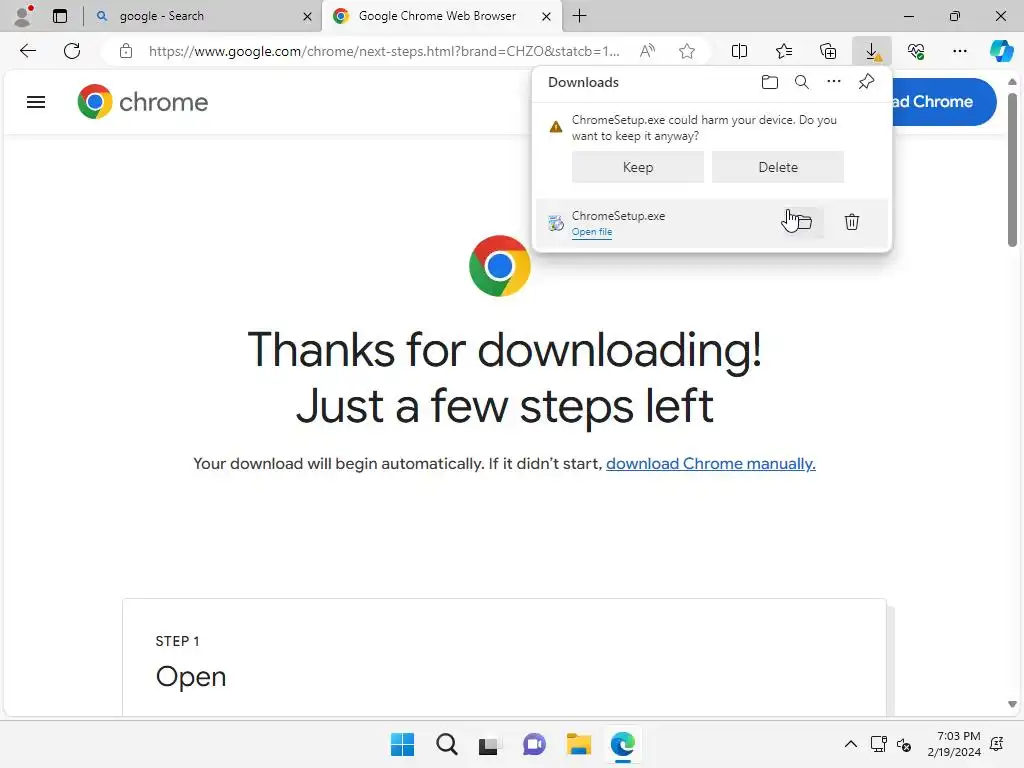Open Task View on the taskbar

[490, 744]
